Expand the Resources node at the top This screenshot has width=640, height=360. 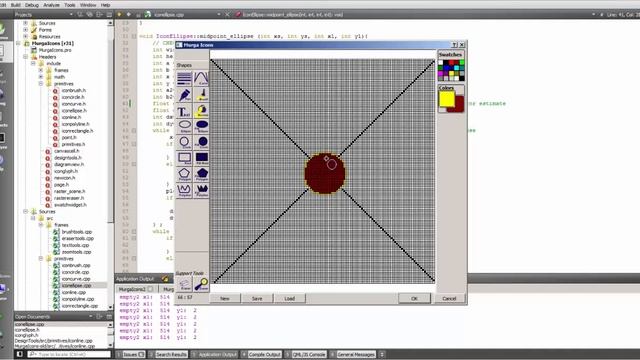pyautogui.click(x=26, y=36)
